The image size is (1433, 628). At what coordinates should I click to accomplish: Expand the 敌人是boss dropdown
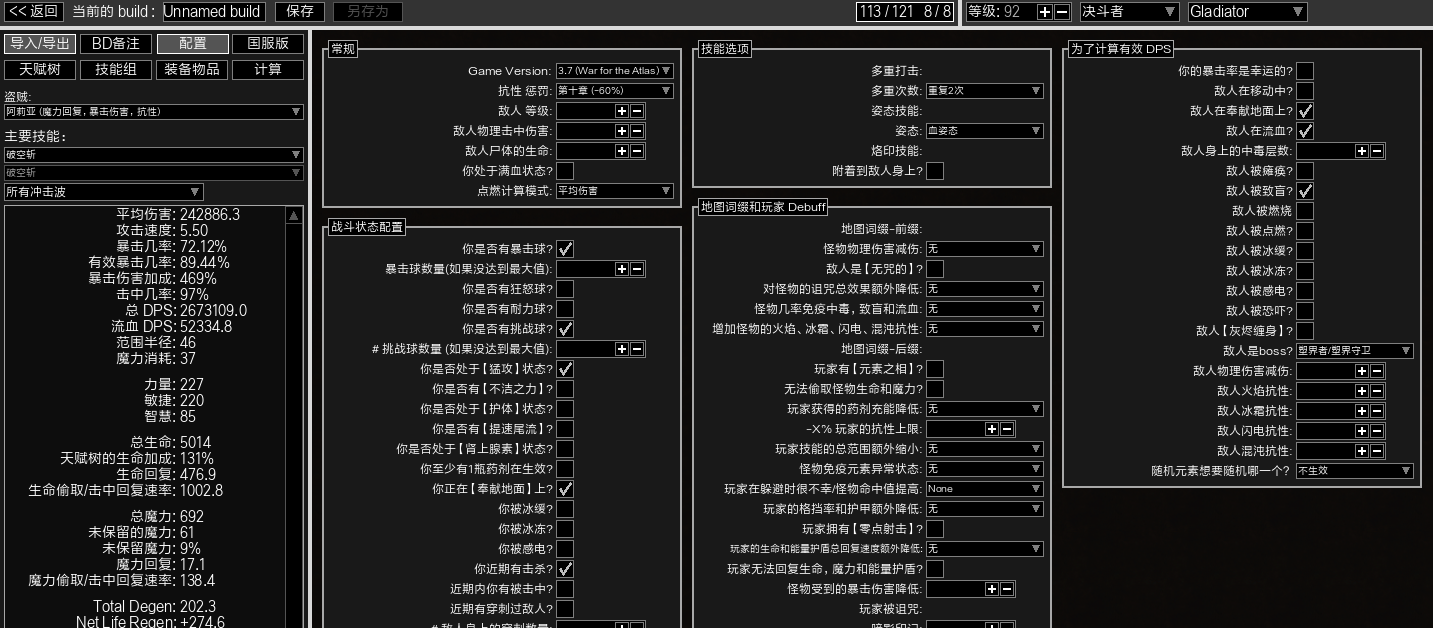(x=1354, y=351)
